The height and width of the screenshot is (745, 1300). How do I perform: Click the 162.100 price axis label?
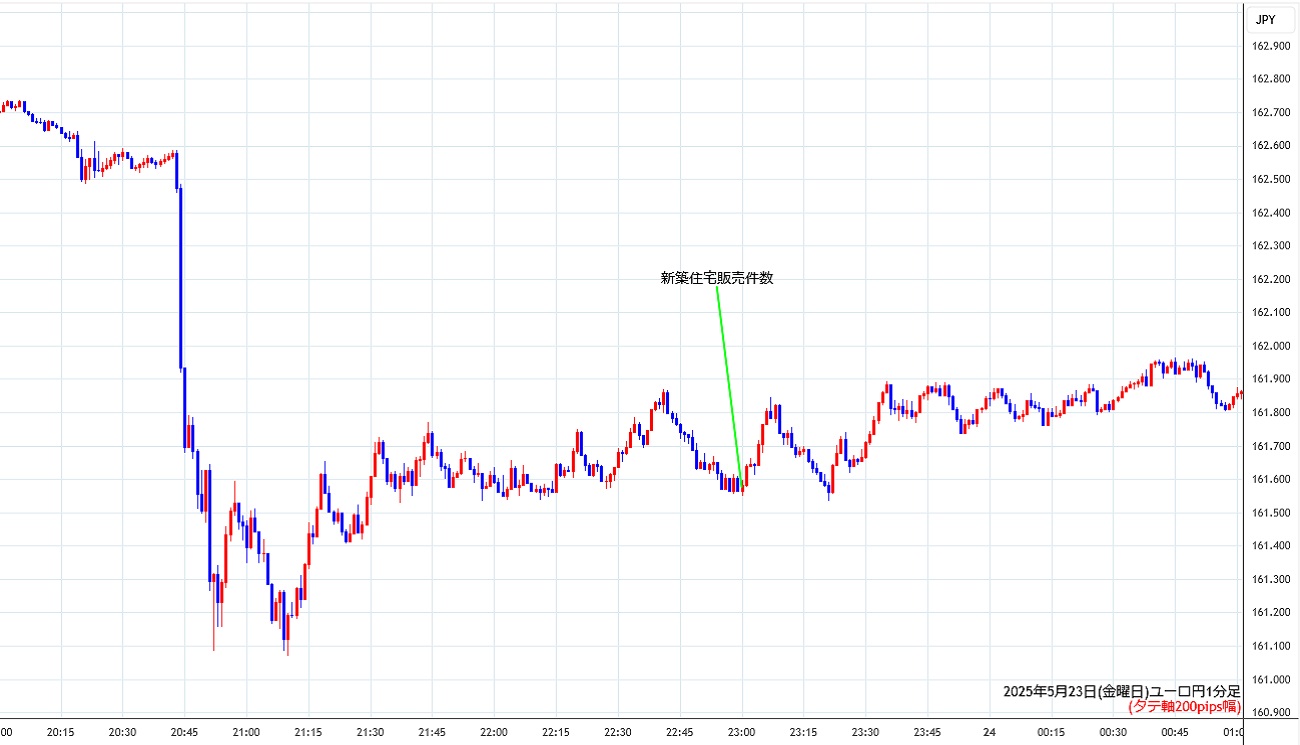[x=1270, y=312]
